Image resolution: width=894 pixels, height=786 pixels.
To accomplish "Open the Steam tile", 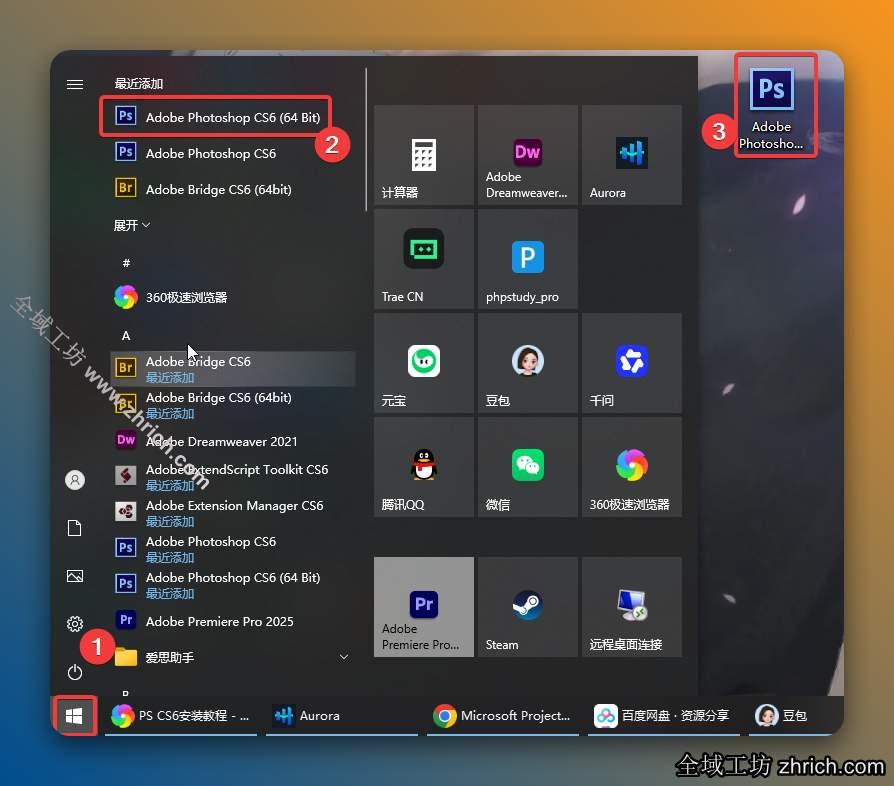I will (527, 606).
